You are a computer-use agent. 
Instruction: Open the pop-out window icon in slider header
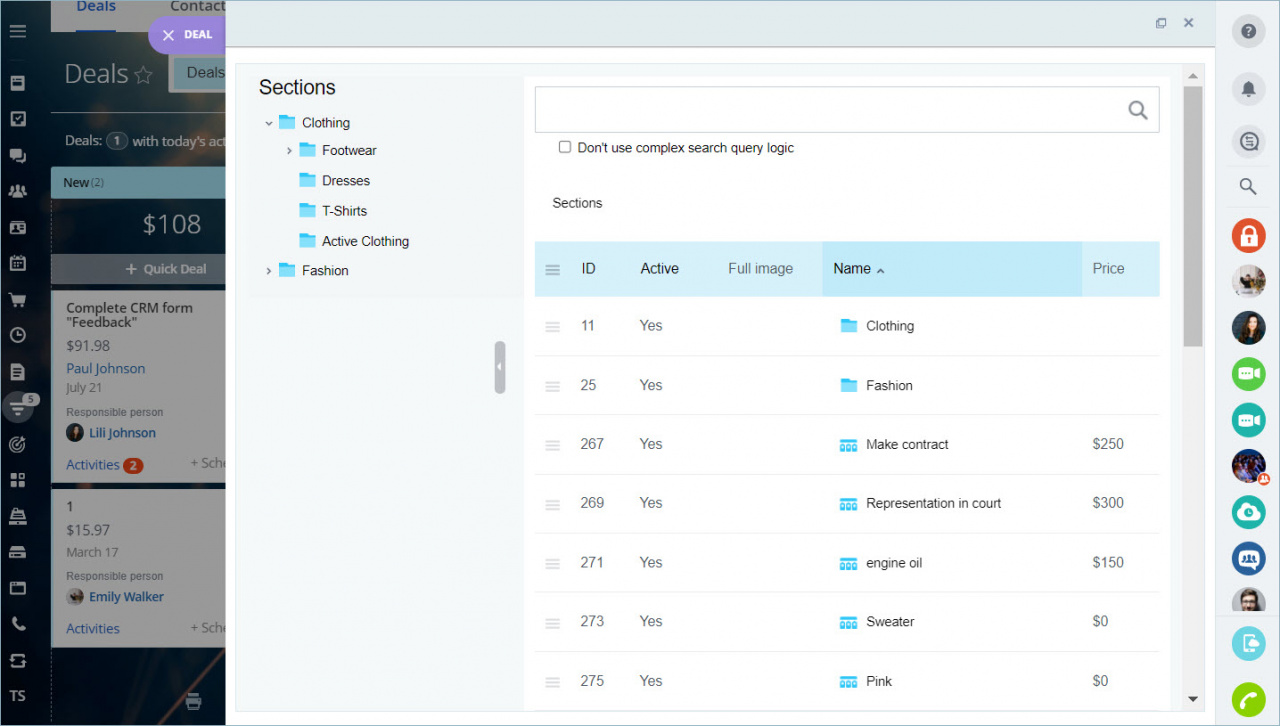tap(1161, 23)
